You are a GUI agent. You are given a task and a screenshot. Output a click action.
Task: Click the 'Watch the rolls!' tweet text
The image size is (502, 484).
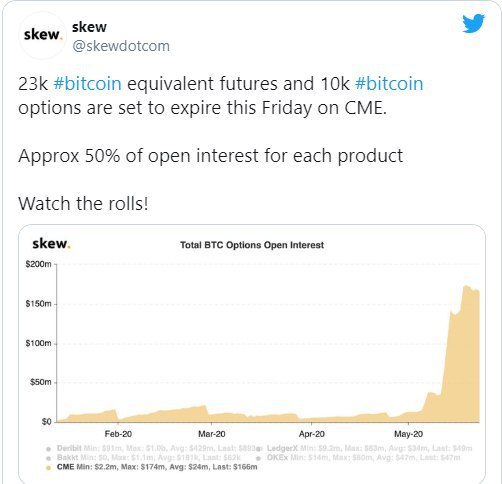(x=83, y=203)
